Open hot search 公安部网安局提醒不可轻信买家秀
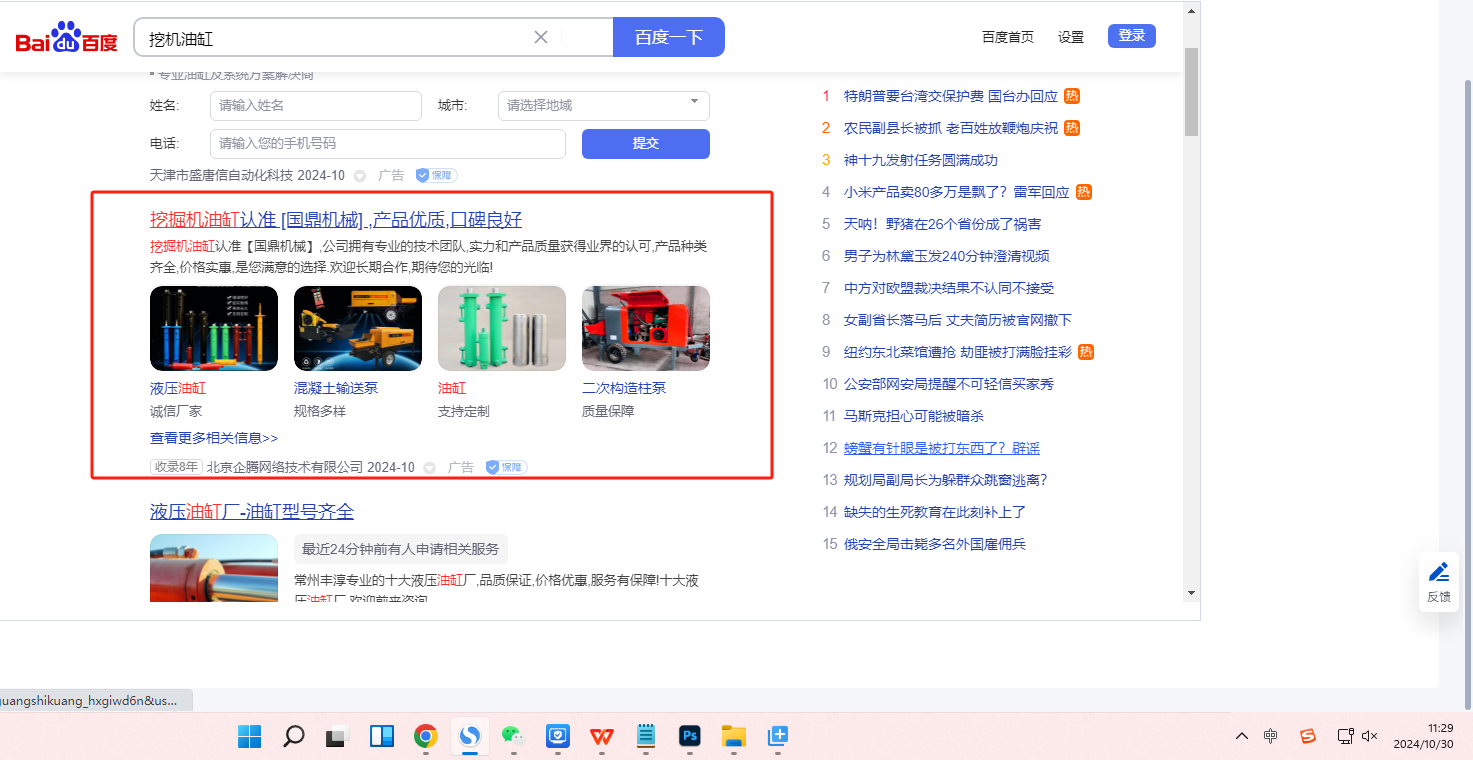This screenshot has width=1473, height=760. pos(949,384)
